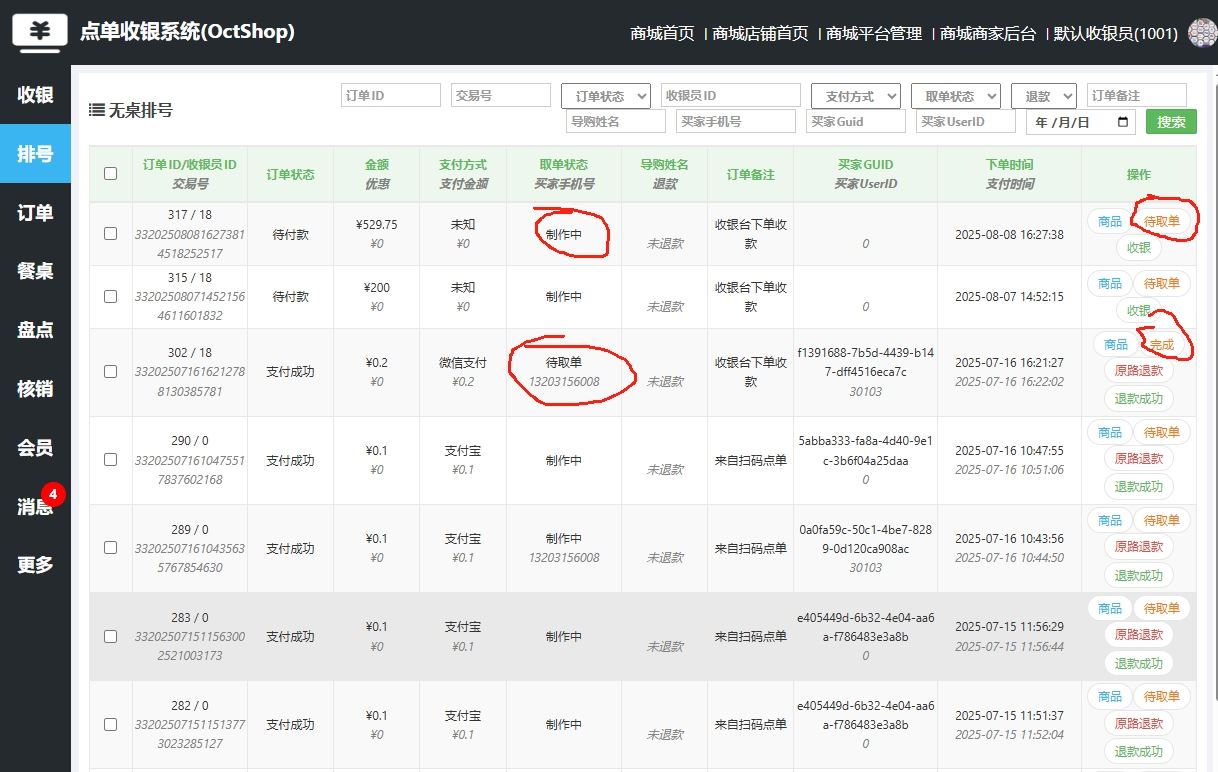Tick the checkbox for order 289 / 0
Viewport: 1218px width, 772px height.
(110, 548)
